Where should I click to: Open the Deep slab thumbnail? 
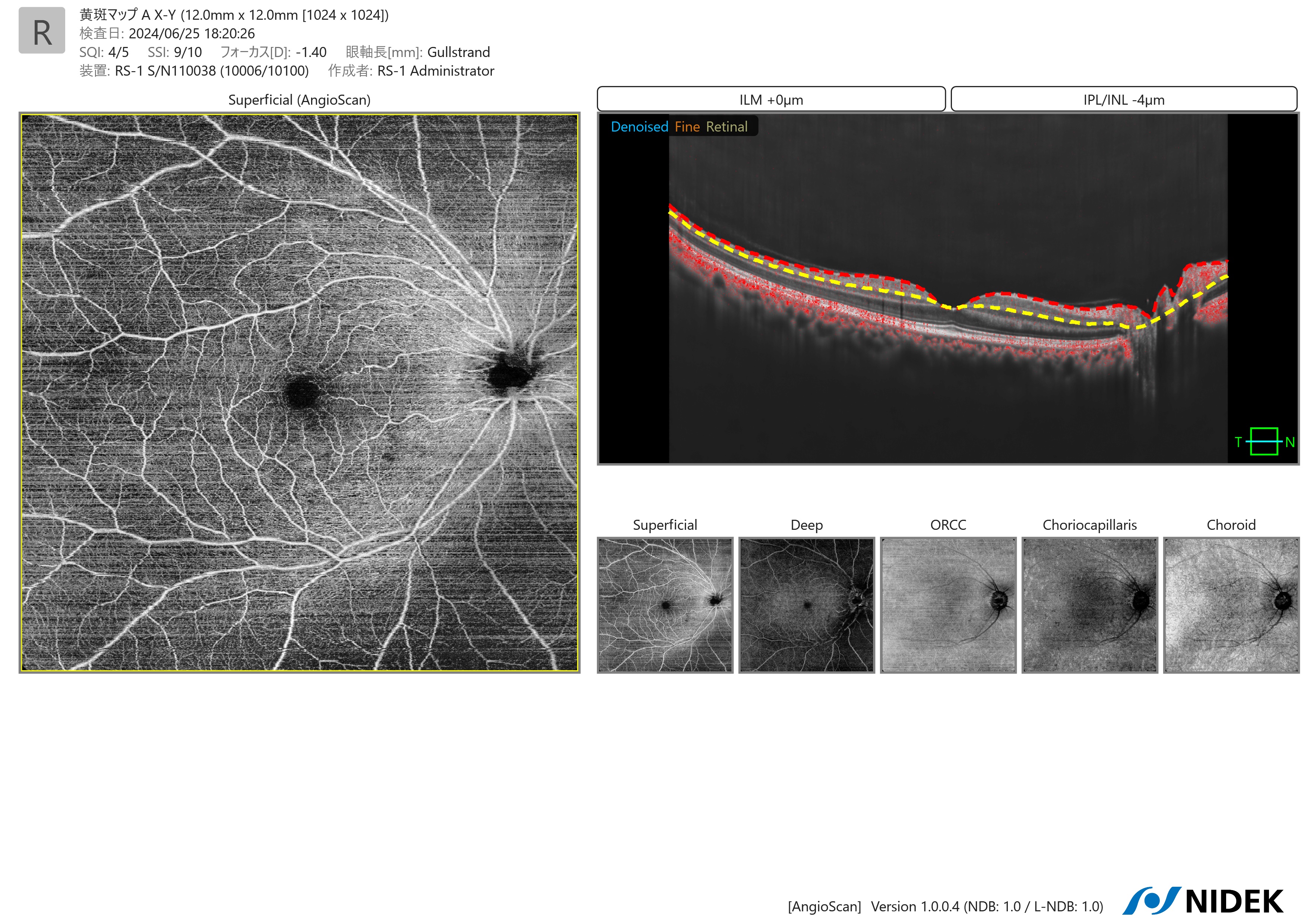pyautogui.click(x=807, y=605)
